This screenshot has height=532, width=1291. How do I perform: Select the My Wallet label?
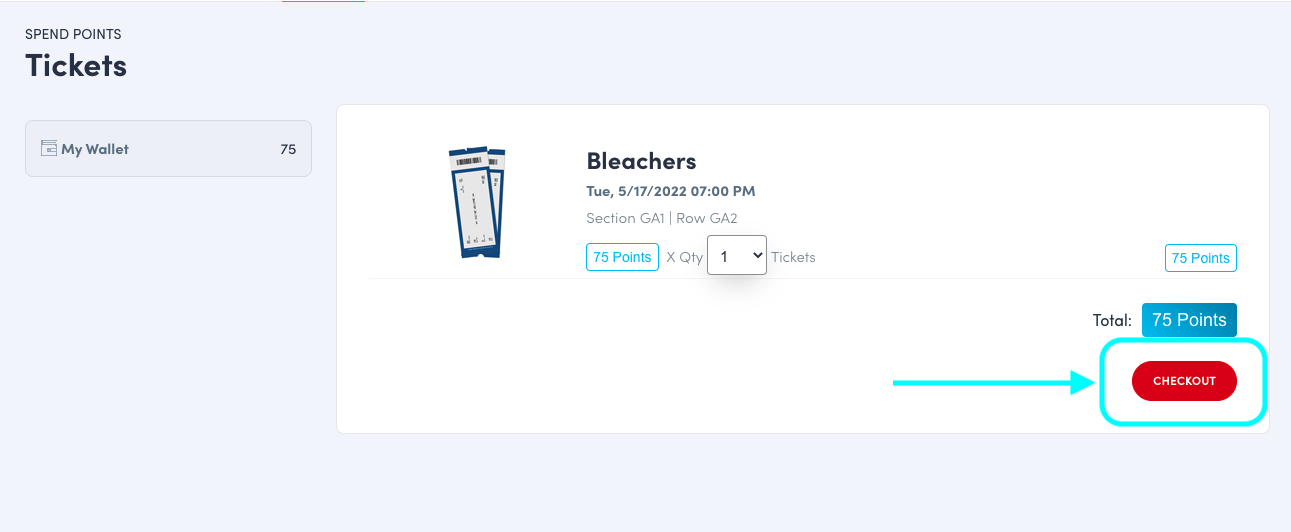(x=95, y=149)
